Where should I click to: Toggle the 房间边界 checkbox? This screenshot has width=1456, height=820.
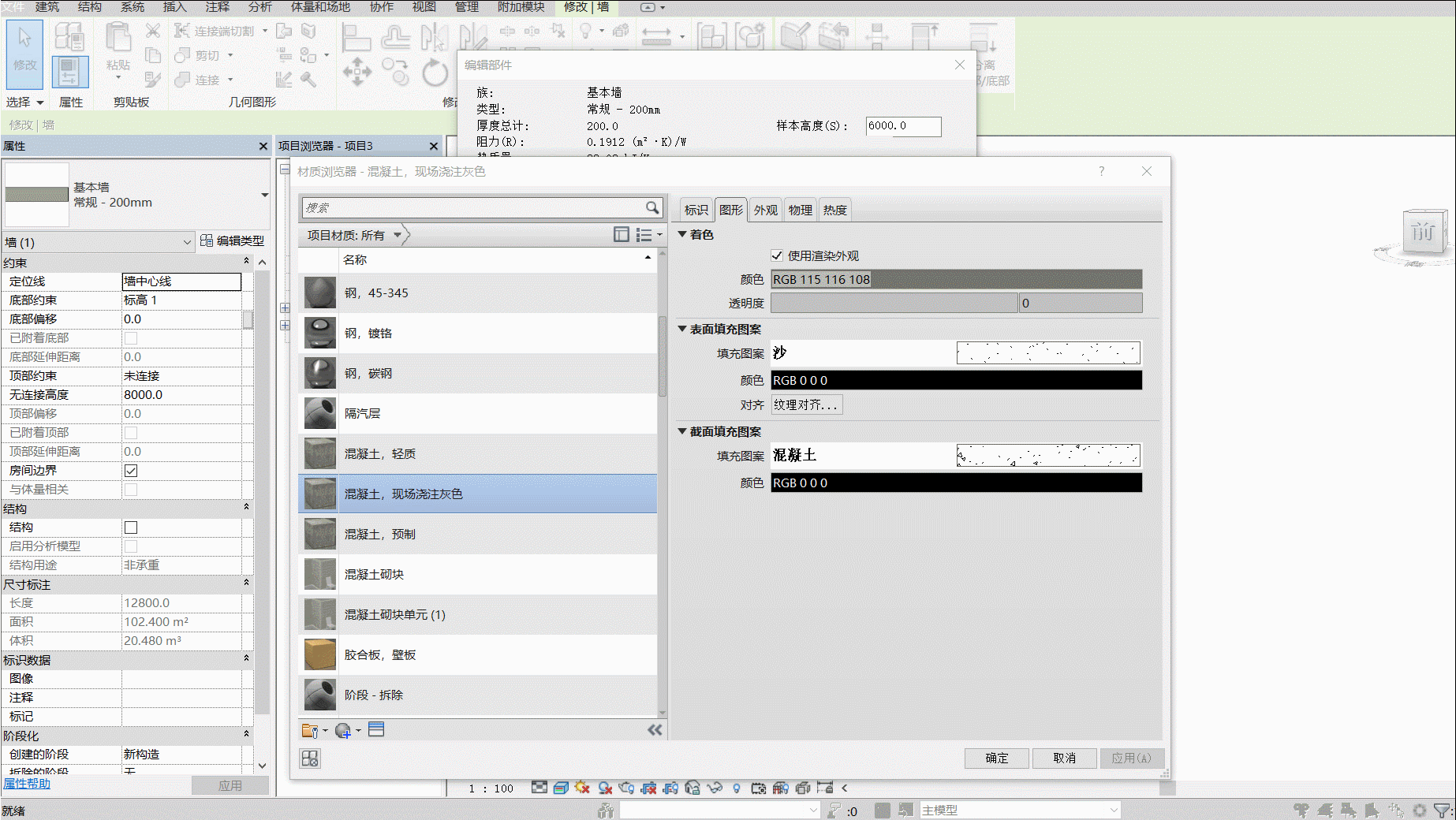(x=131, y=471)
